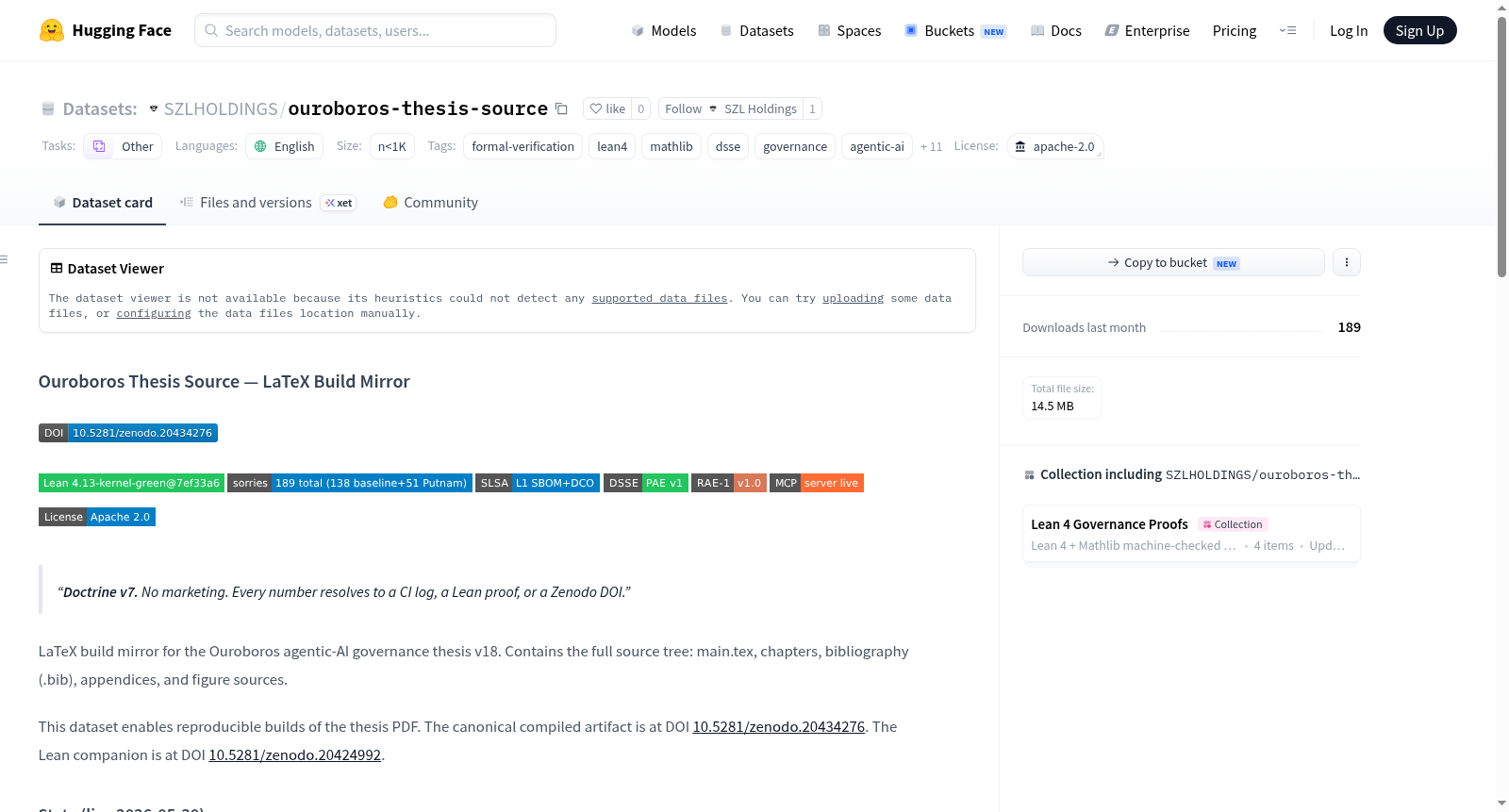Click the Buckets icon in the navbar
The width and height of the screenshot is (1509, 812).
(911, 31)
